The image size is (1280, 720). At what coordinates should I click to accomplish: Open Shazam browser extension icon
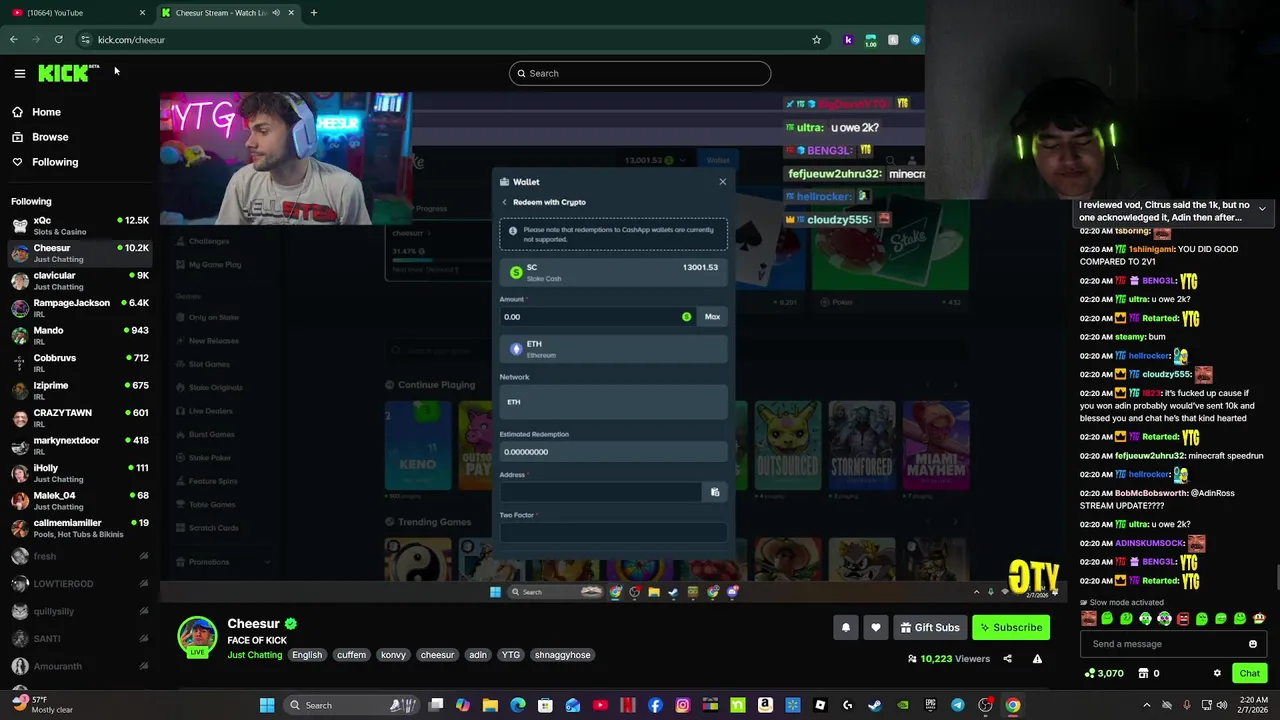click(915, 40)
